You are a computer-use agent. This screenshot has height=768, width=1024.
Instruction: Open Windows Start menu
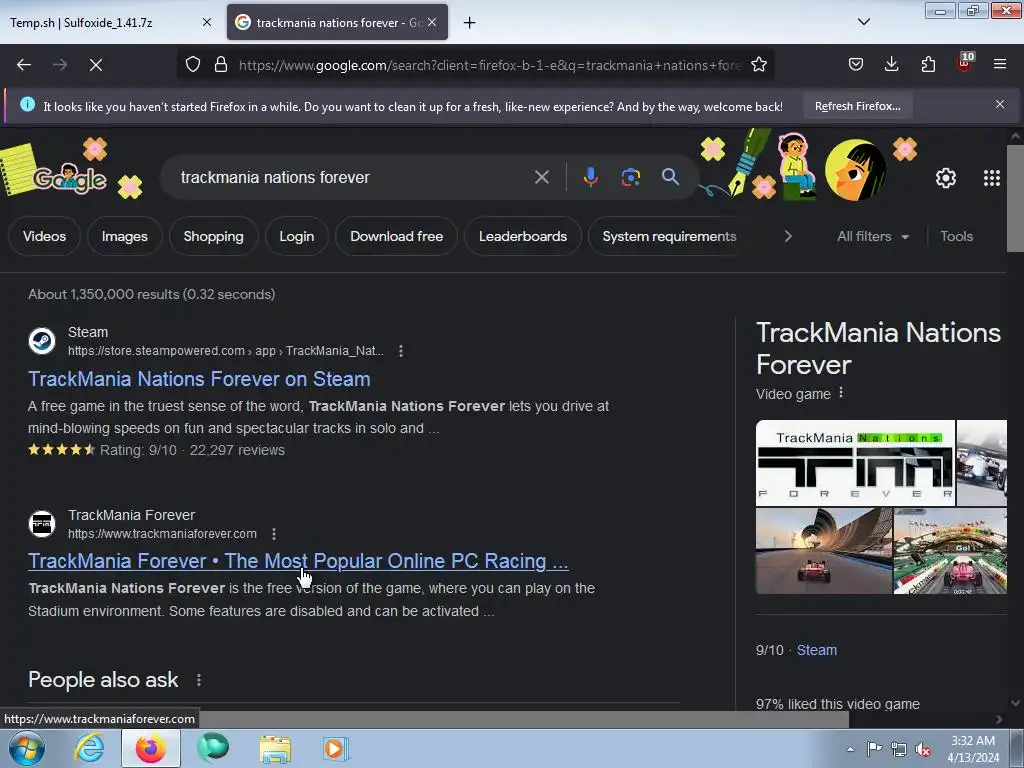pos(26,748)
